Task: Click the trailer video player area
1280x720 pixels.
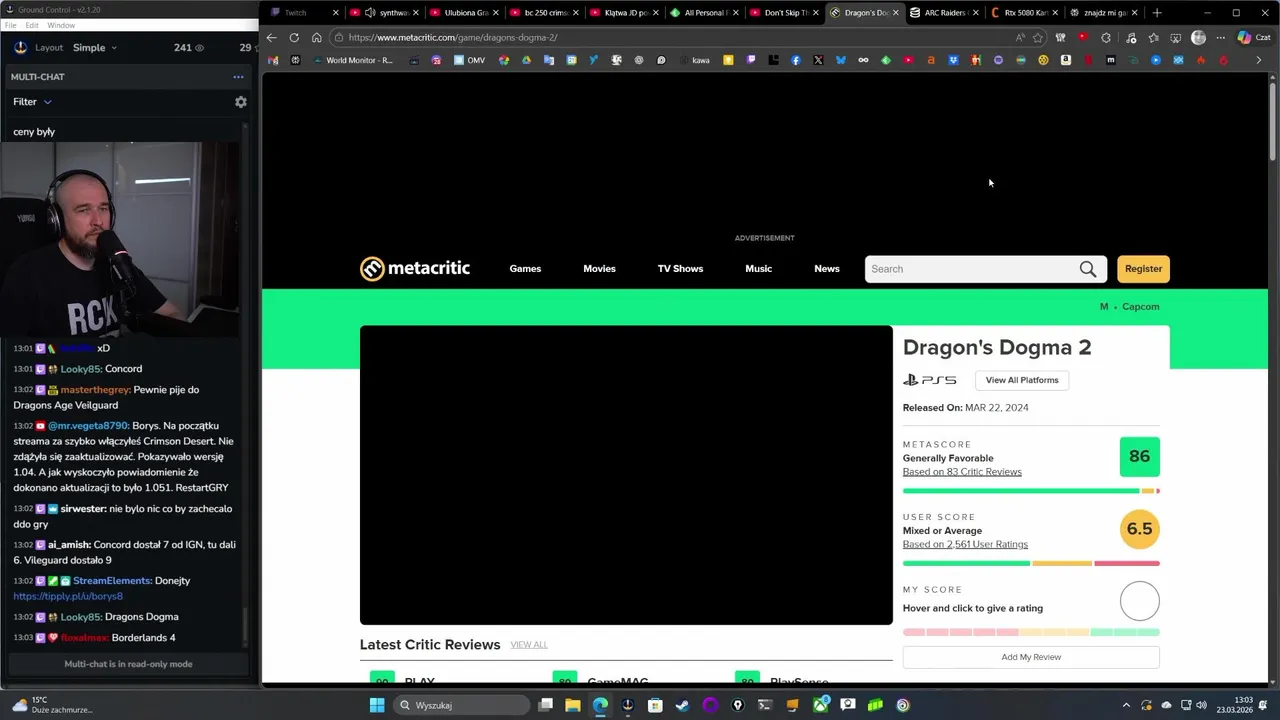Action: 626,475
